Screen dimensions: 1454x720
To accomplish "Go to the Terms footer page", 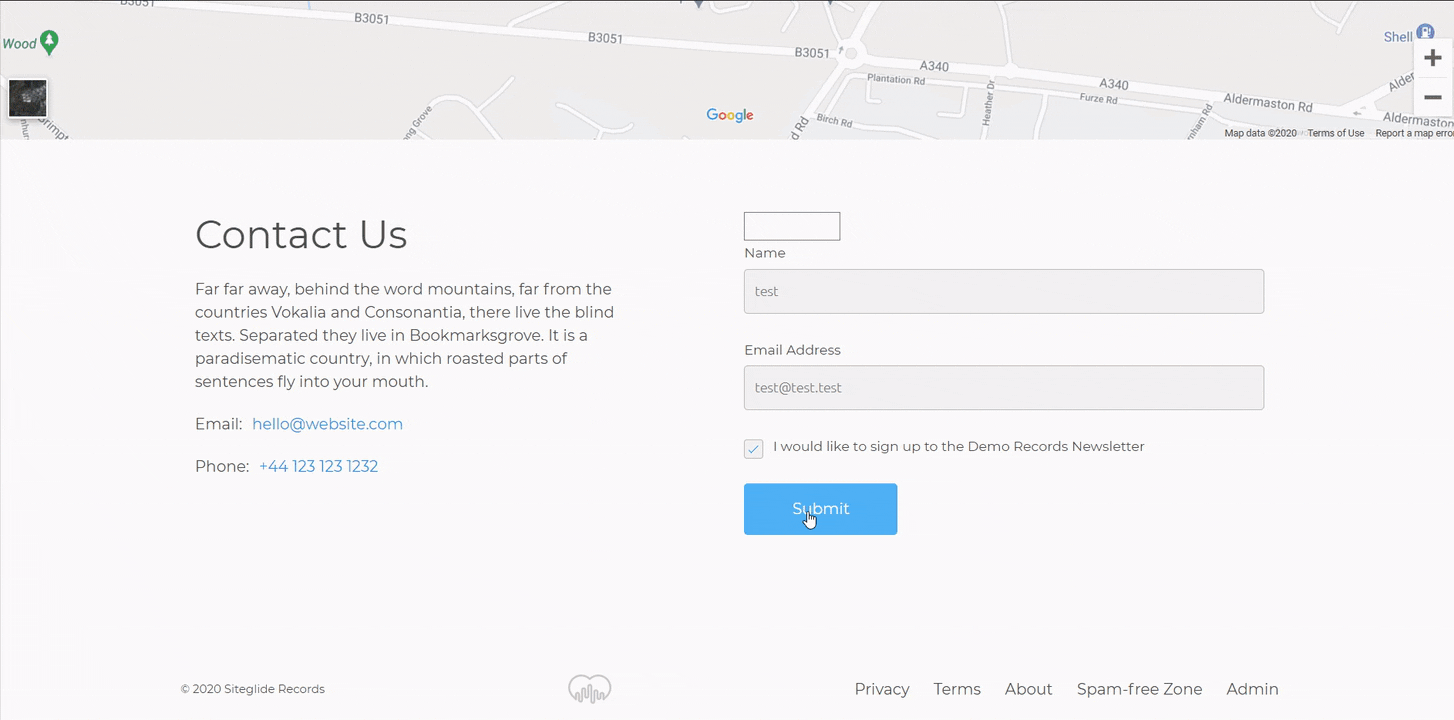I will 956,689.
